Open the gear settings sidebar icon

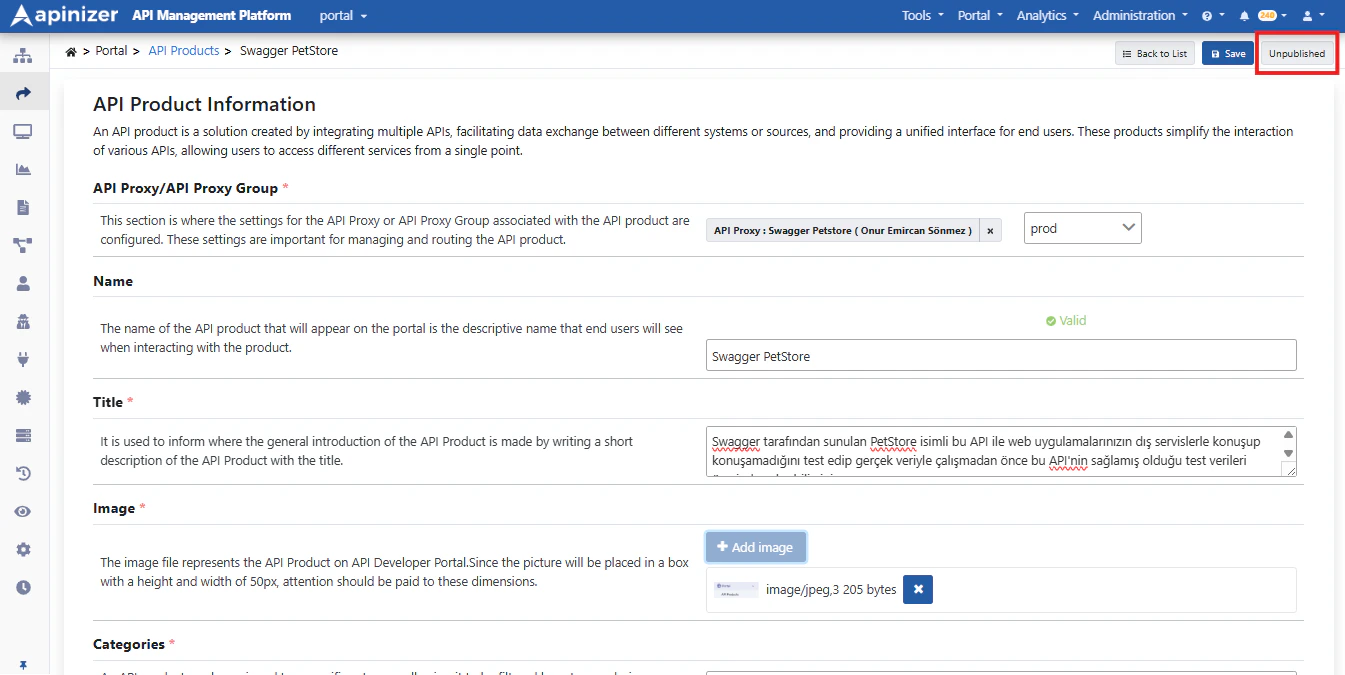pyautogui.click(x=23, y=549)
